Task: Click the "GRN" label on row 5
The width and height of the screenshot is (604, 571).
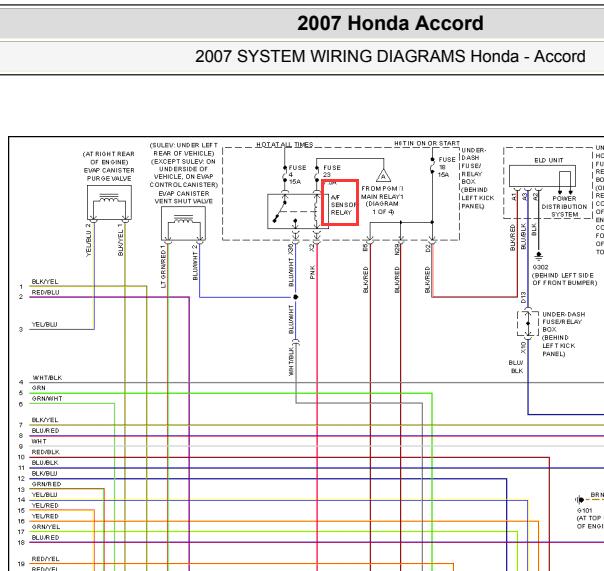Action: tap(39, 388)
